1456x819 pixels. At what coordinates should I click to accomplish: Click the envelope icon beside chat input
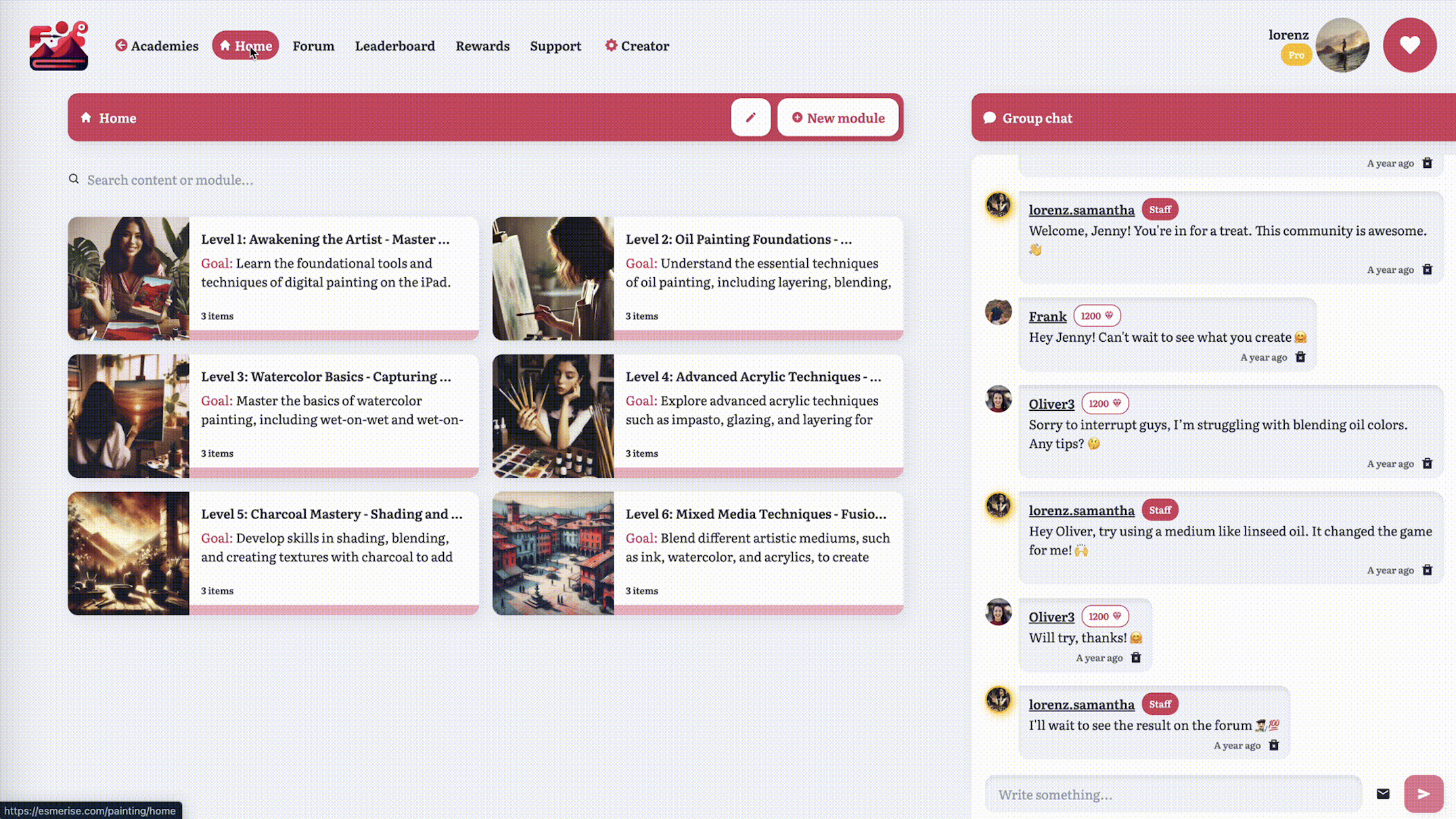(x=1383, y=794)
